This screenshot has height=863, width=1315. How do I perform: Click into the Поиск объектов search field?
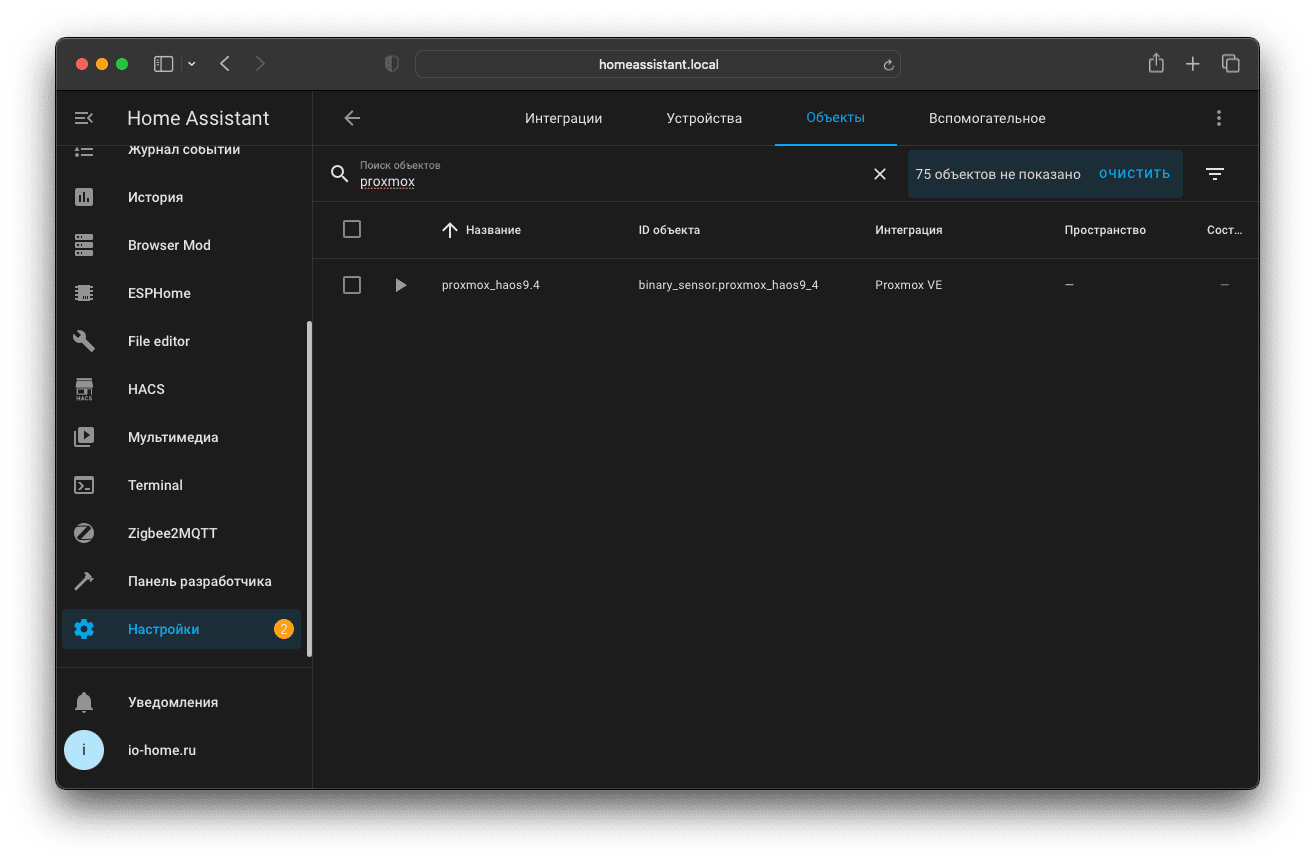600,181
